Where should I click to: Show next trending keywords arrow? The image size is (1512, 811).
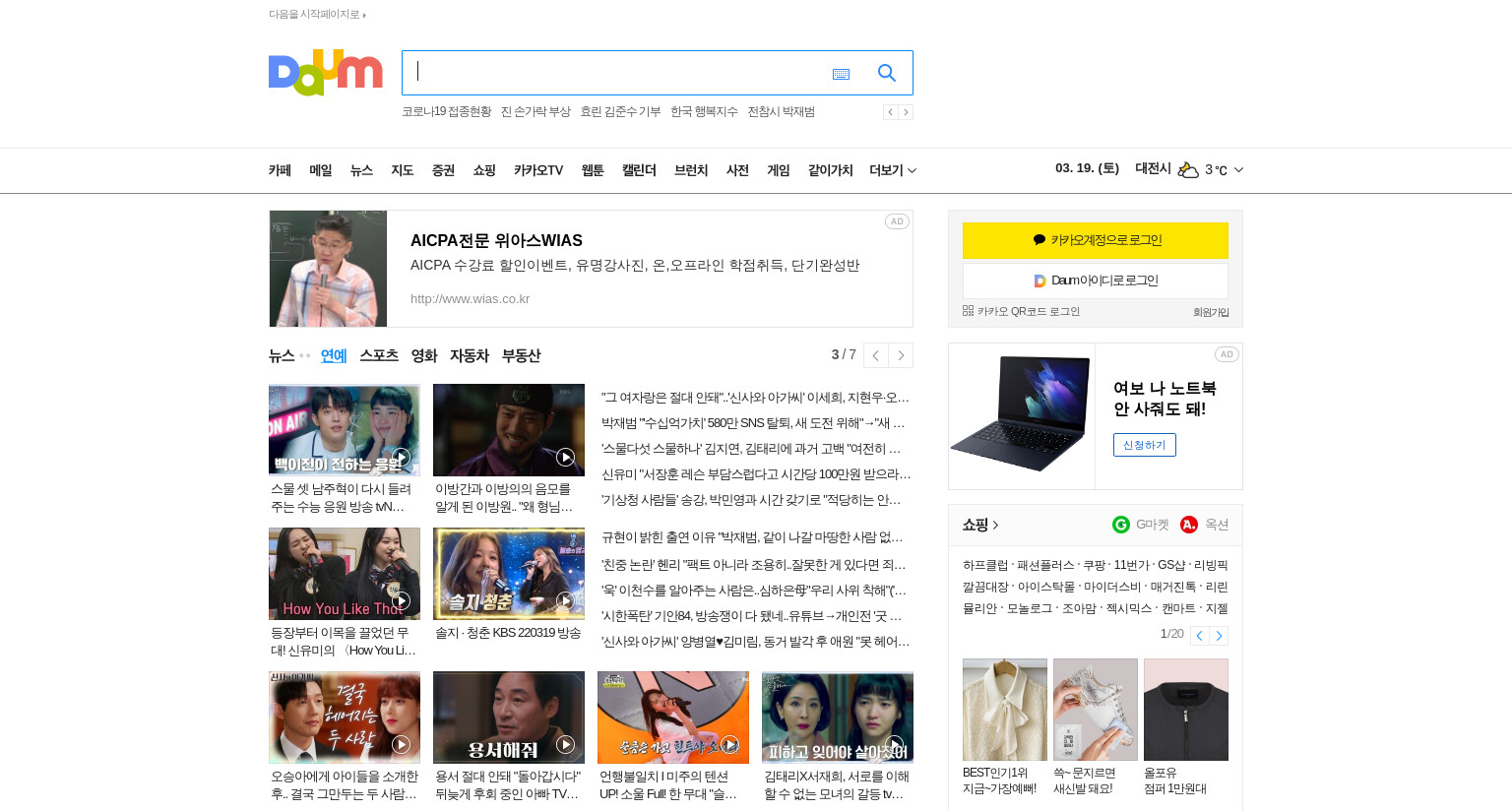[906, 112]
